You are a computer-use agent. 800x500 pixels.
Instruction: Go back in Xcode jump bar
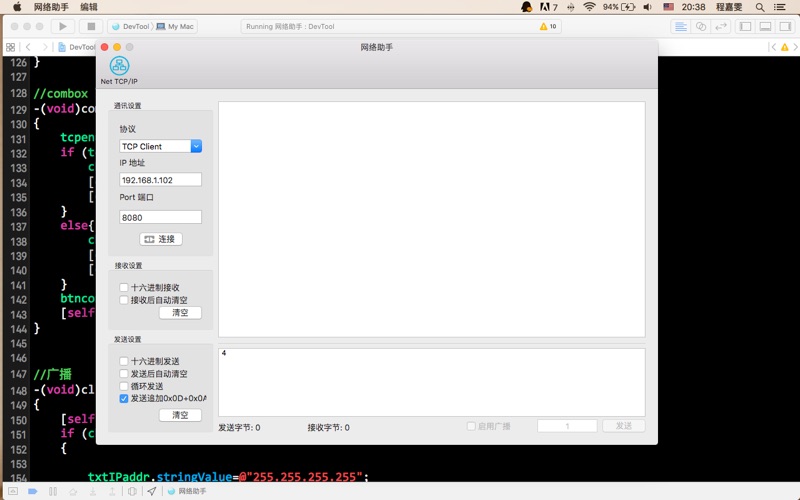(x=28, y=47)
